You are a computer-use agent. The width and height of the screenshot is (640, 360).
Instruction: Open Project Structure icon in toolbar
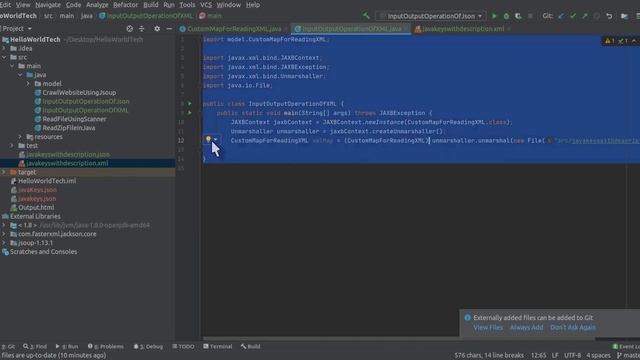[624, 16]
